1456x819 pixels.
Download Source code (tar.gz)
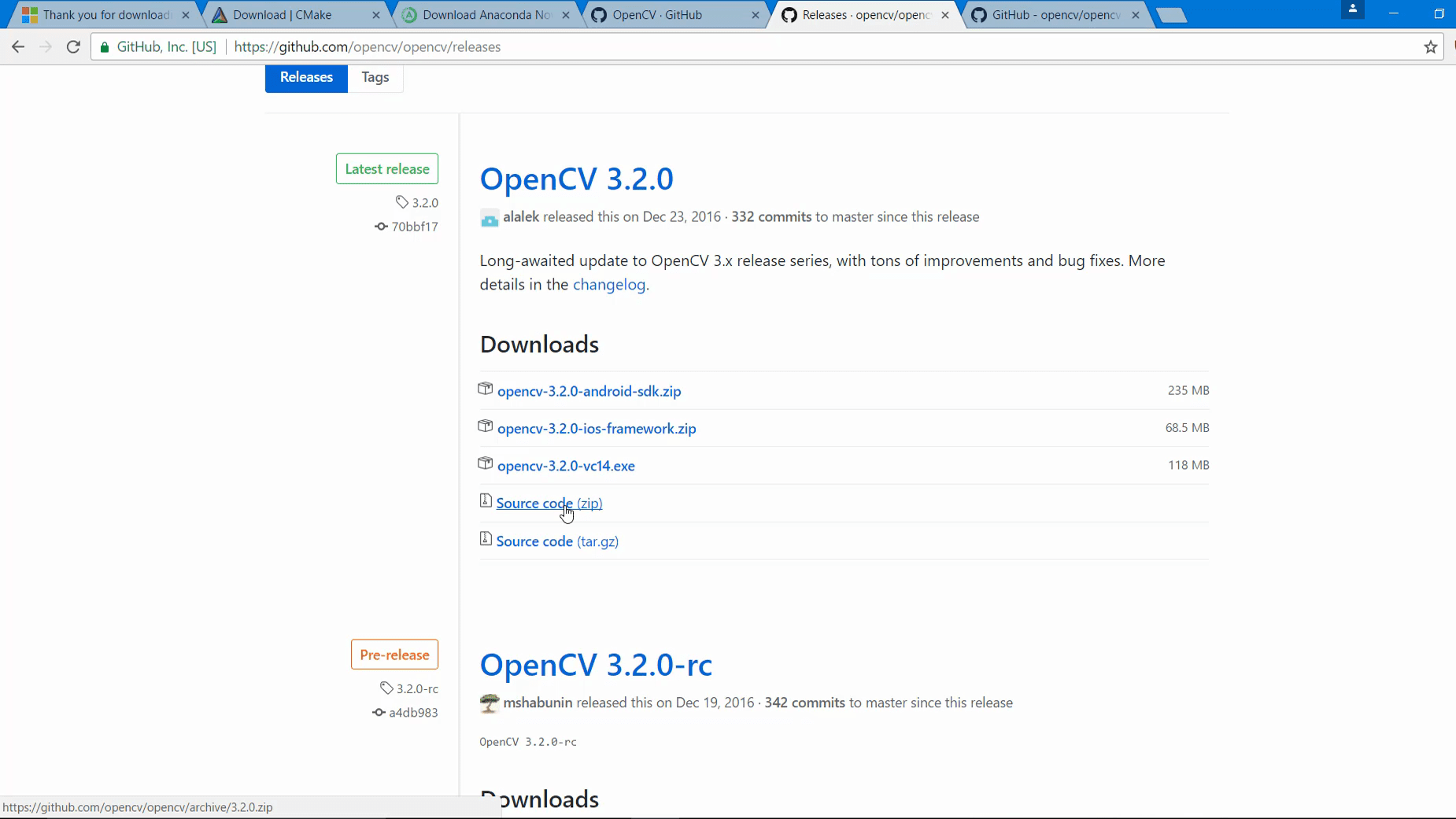(x=557, y=541)
